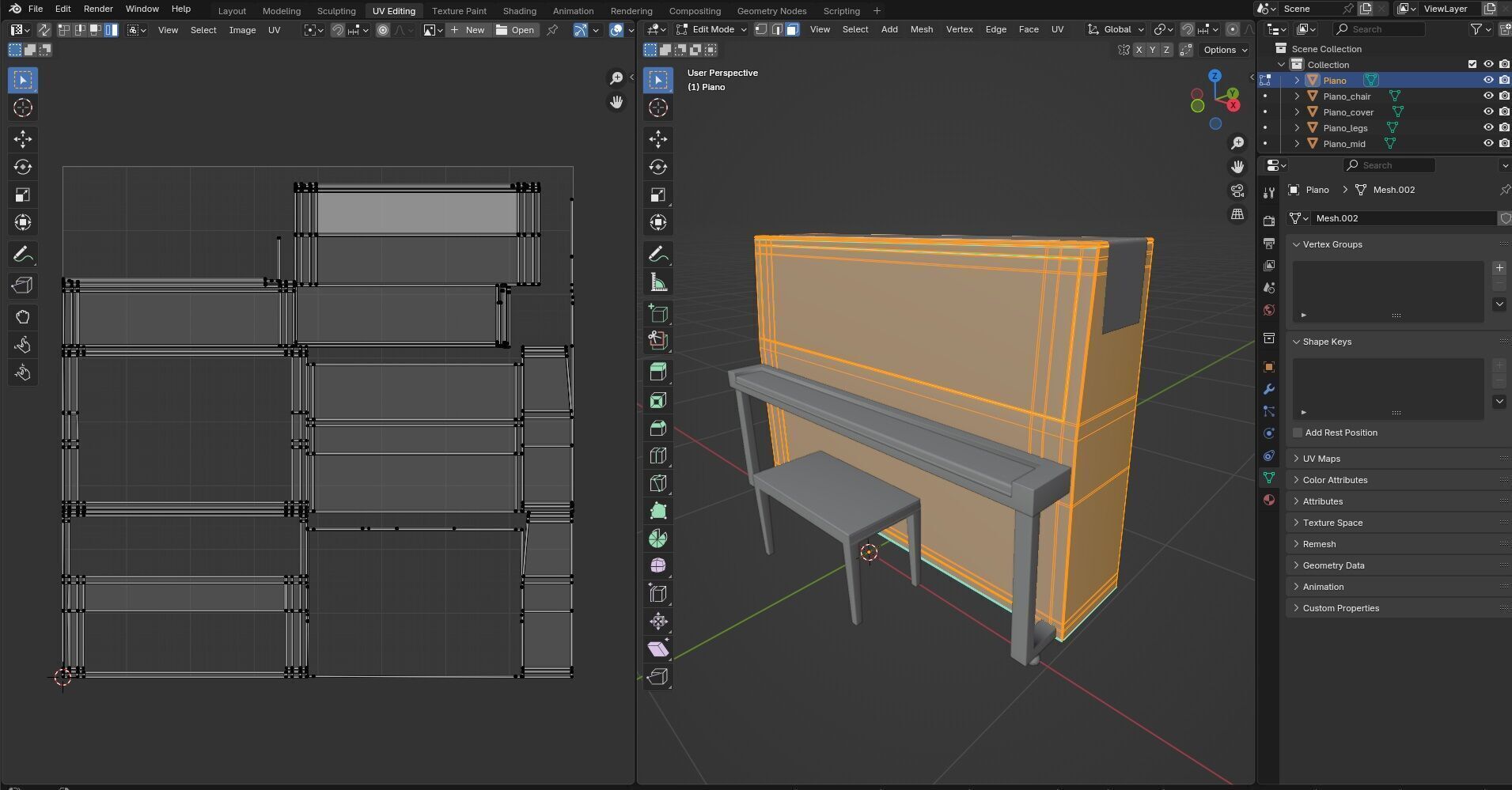Add a new workspace tab with plus

pos(877,10)
